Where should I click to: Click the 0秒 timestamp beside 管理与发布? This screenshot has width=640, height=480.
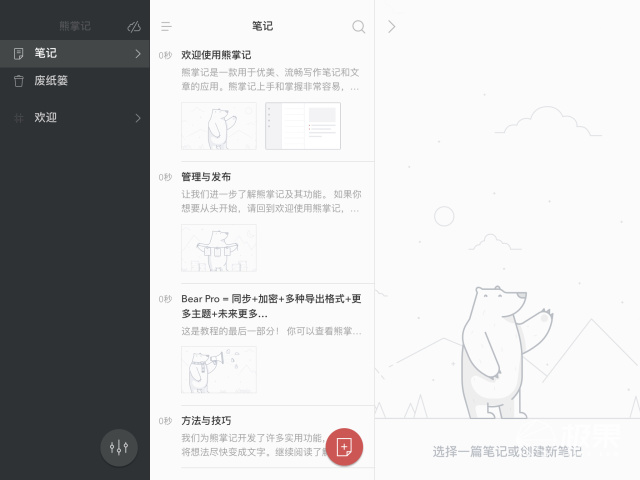click(165, 177)
